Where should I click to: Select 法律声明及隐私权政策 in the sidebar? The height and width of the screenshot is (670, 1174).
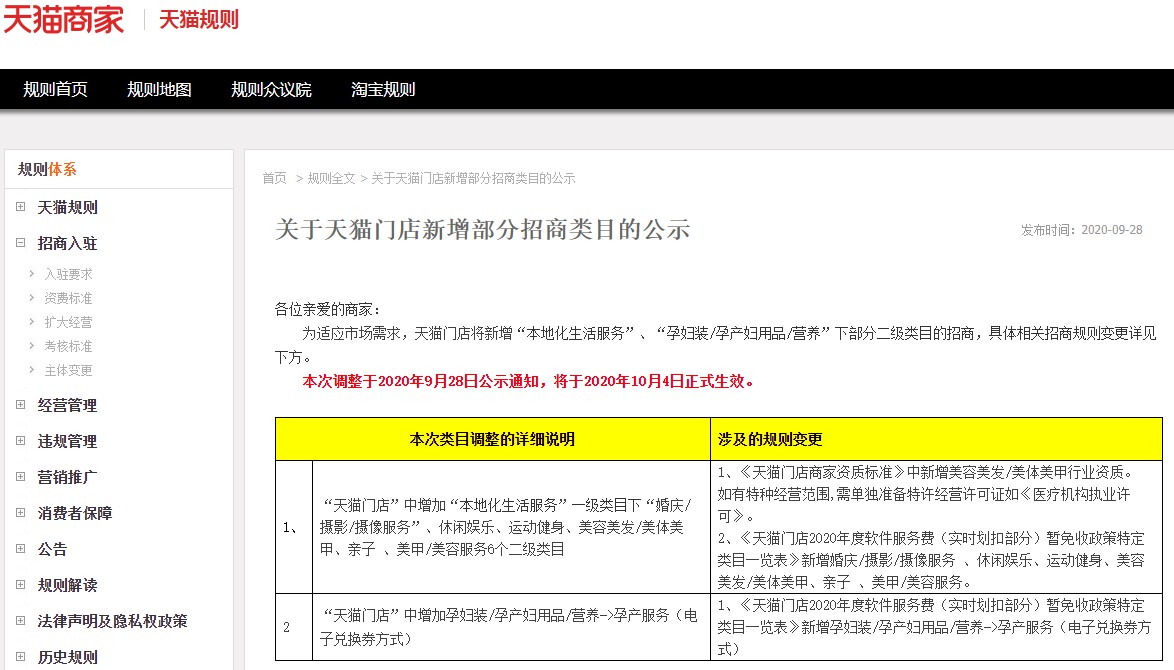click(x=112, y=621)
